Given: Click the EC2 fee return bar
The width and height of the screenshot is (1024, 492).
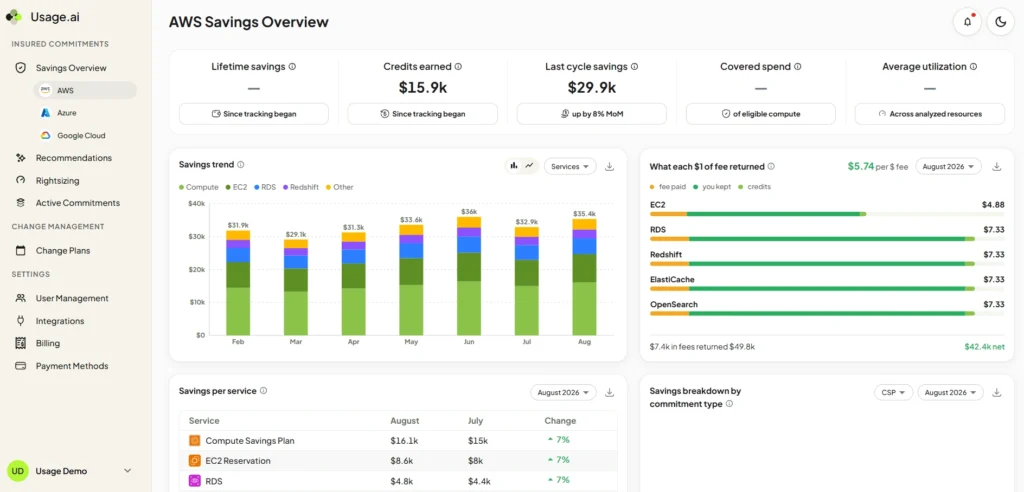Looking at the screenshot, I should 827,214.
